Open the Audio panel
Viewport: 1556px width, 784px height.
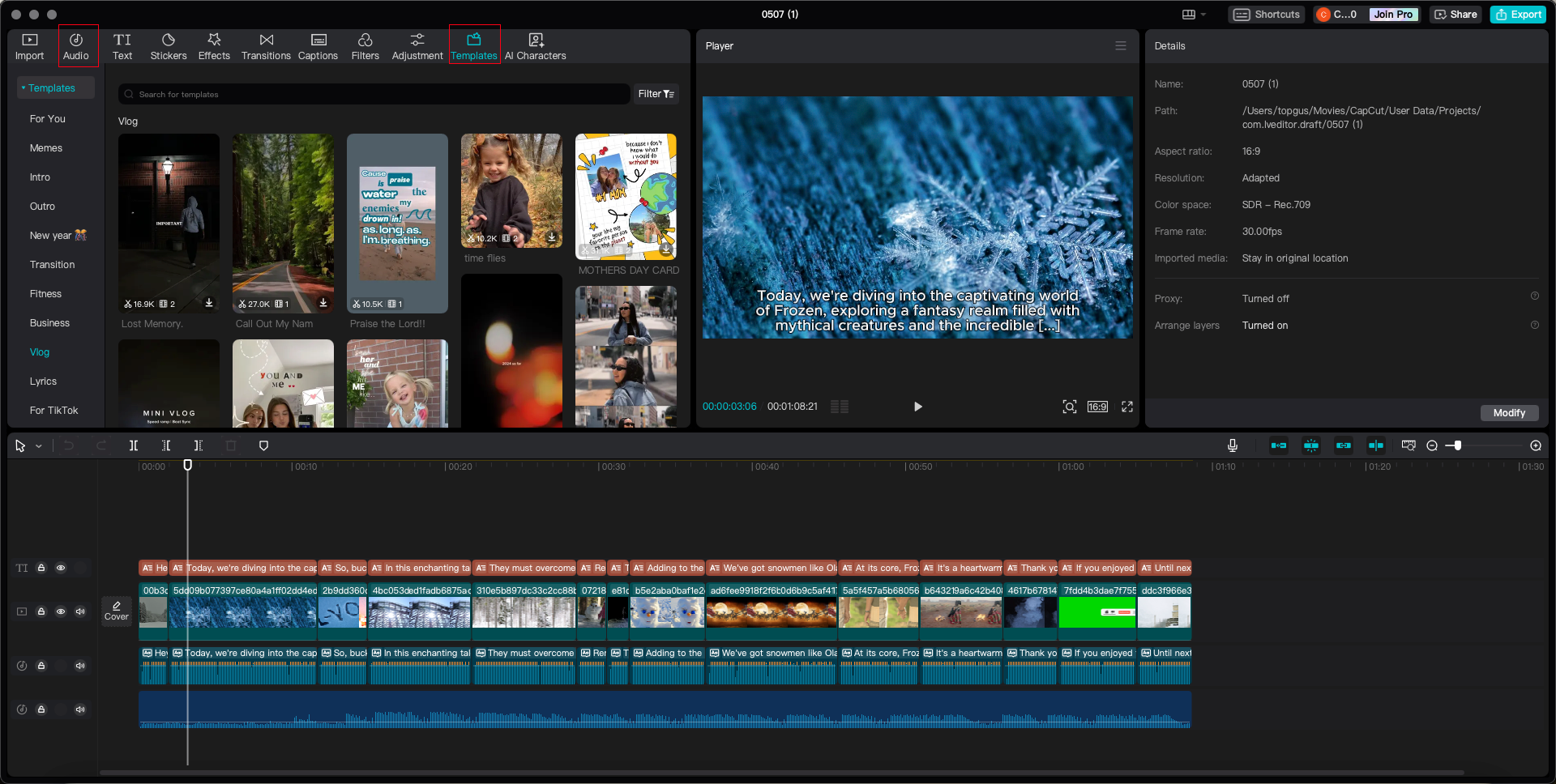tap(77, 45)
